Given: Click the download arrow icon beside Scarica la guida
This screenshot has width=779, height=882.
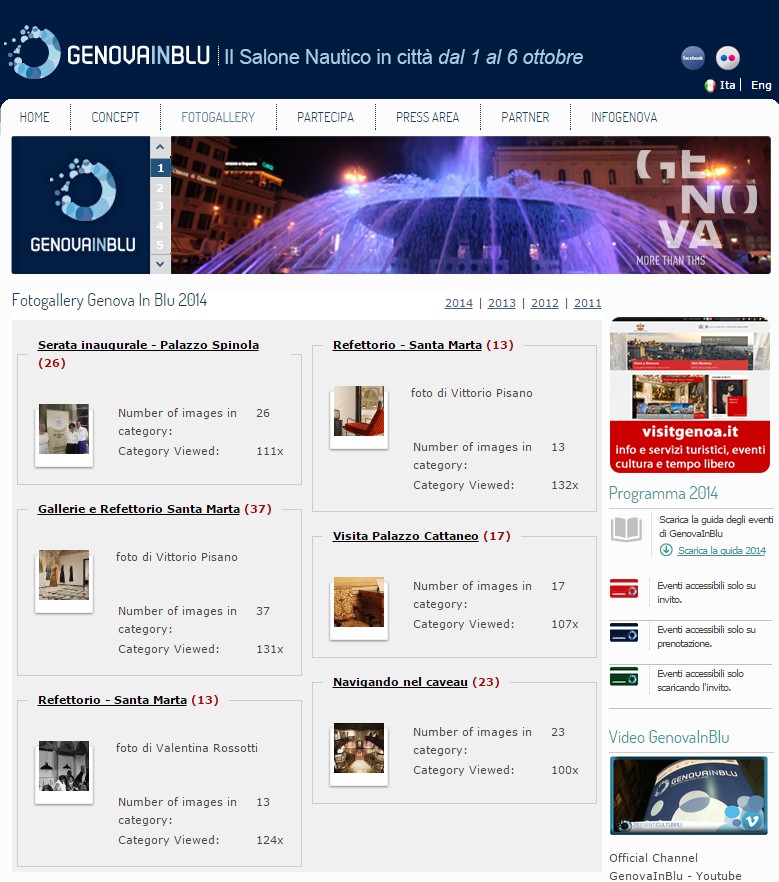Looking at the screenshot, I should [666, 550].
